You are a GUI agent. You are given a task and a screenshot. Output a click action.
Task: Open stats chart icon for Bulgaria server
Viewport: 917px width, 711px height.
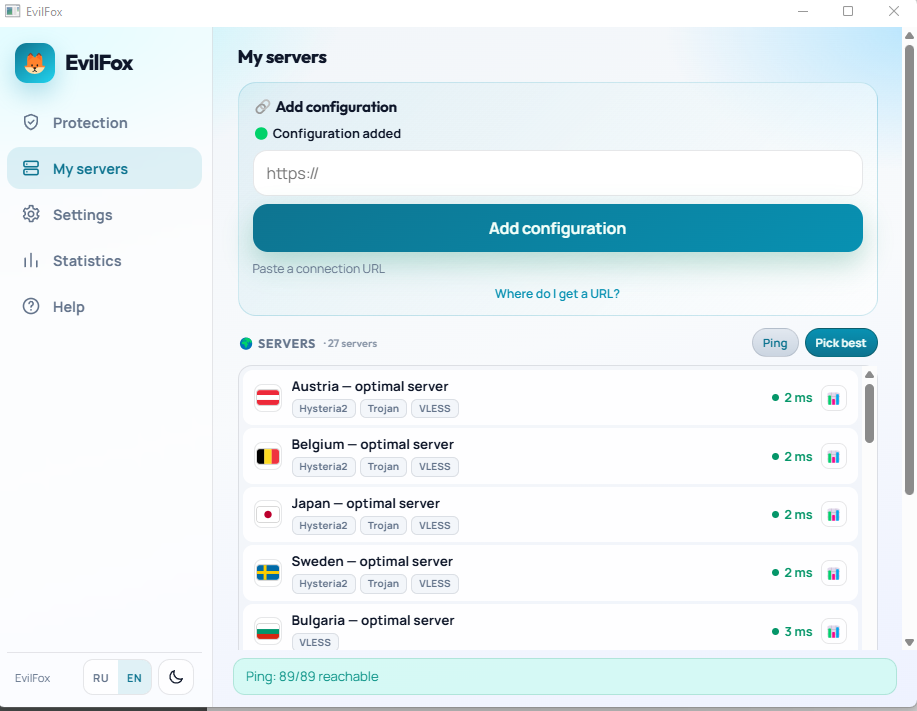tap(834, 631)
